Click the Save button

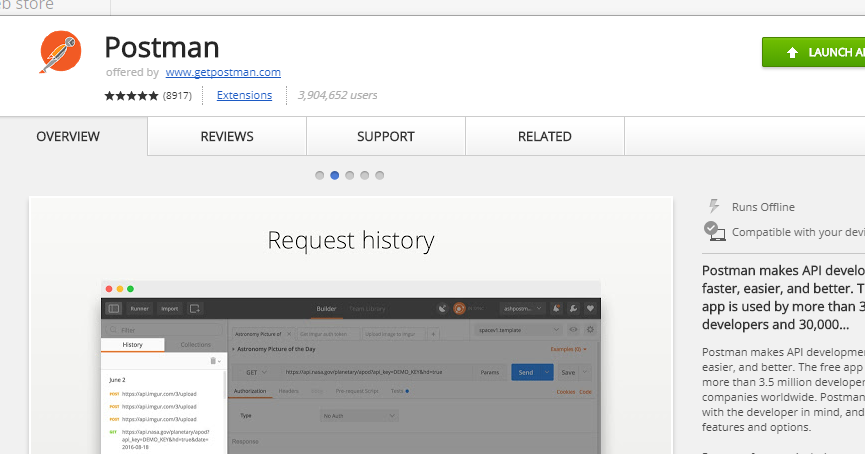click(568, 372)
